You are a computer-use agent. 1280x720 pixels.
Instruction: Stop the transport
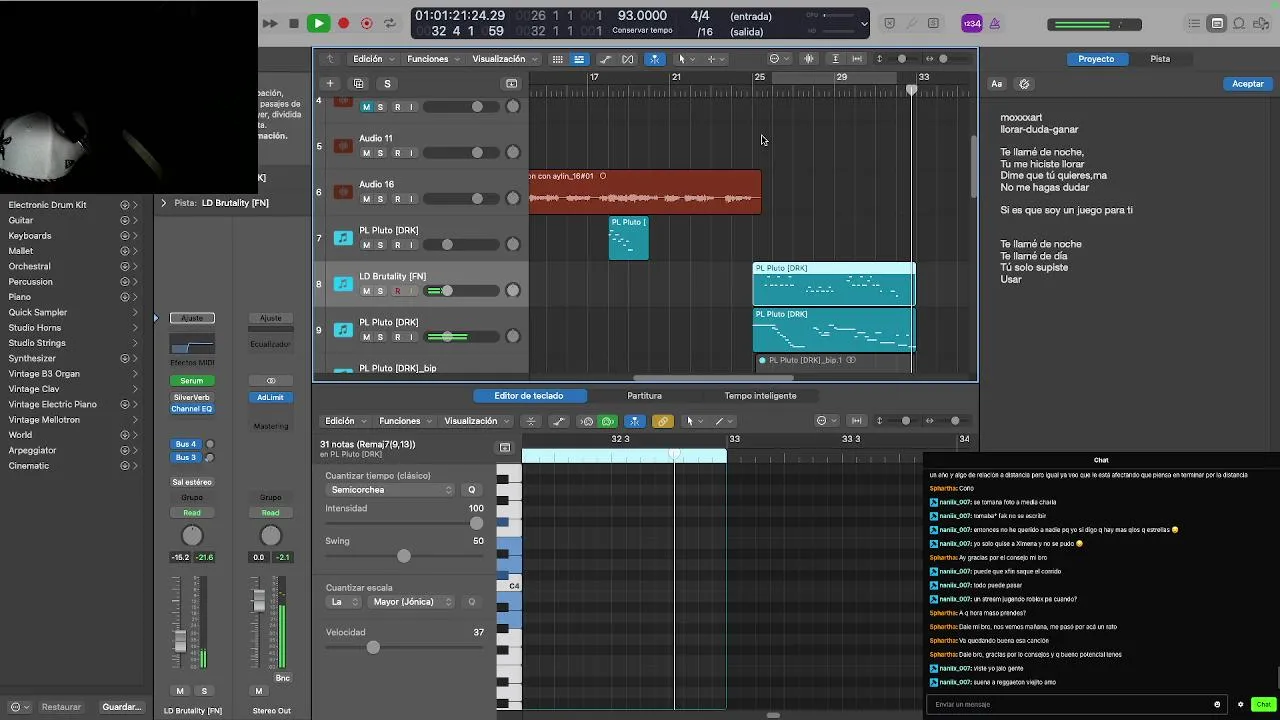[x=293, y=23]
